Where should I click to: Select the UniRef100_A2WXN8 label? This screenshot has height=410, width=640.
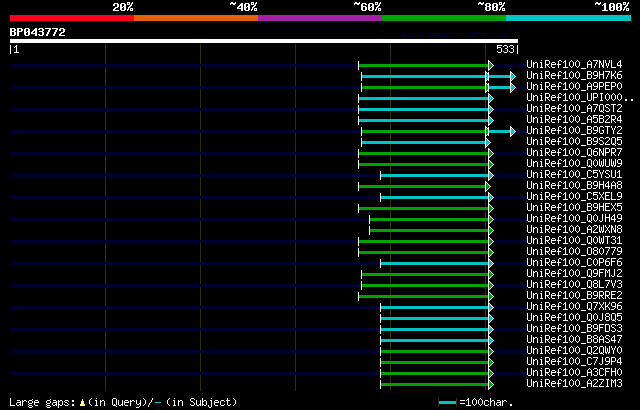point(574,230)
